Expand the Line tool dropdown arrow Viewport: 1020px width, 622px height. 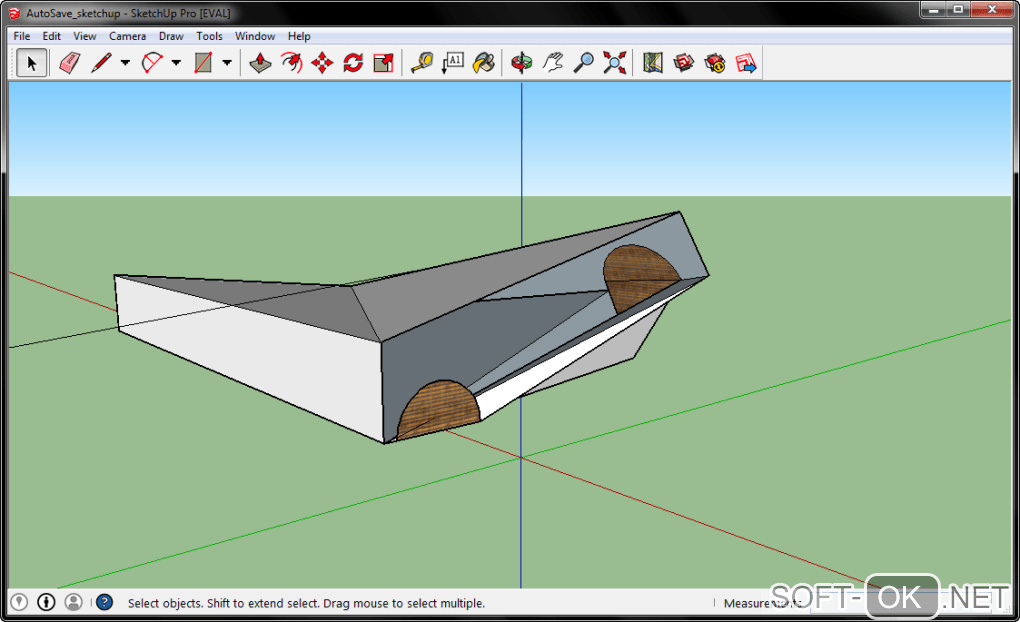coord(125,63)
